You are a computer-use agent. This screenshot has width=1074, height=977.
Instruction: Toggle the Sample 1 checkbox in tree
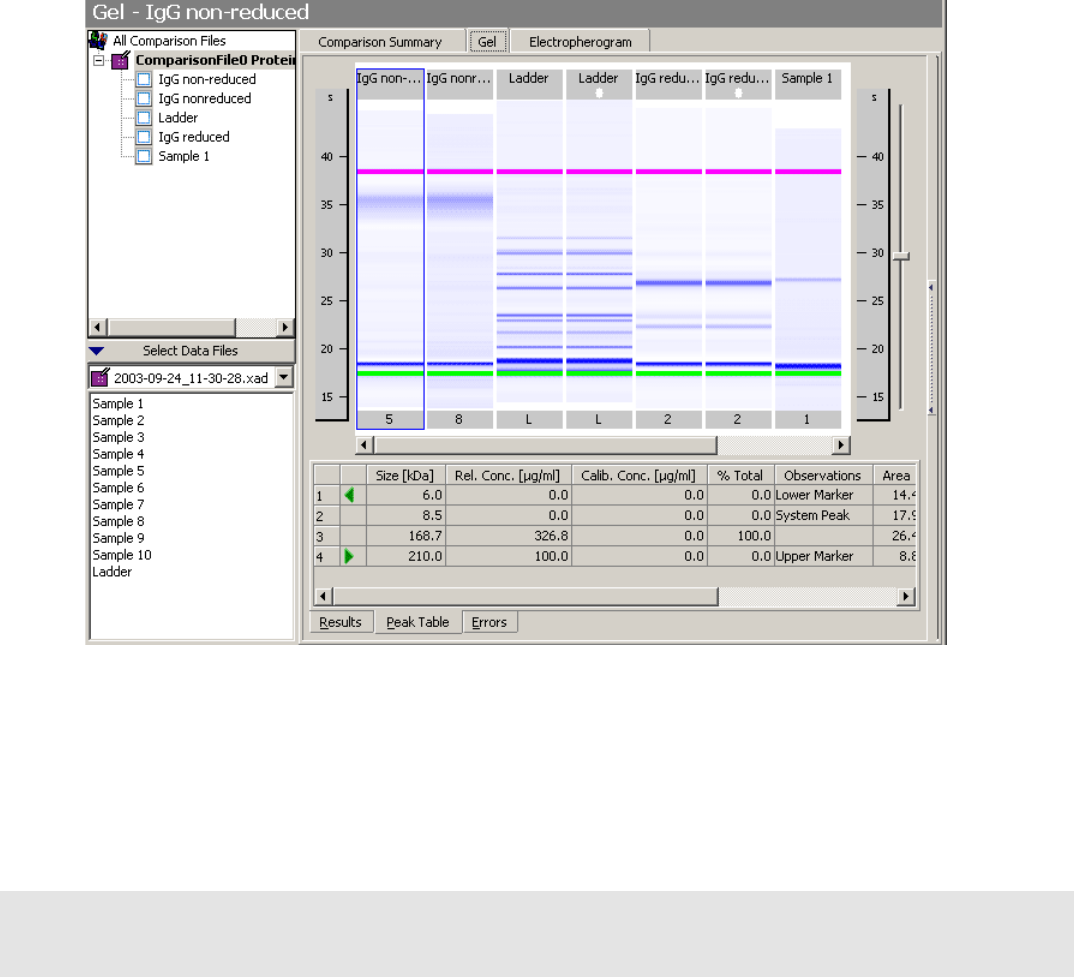(x=144, y=156)
